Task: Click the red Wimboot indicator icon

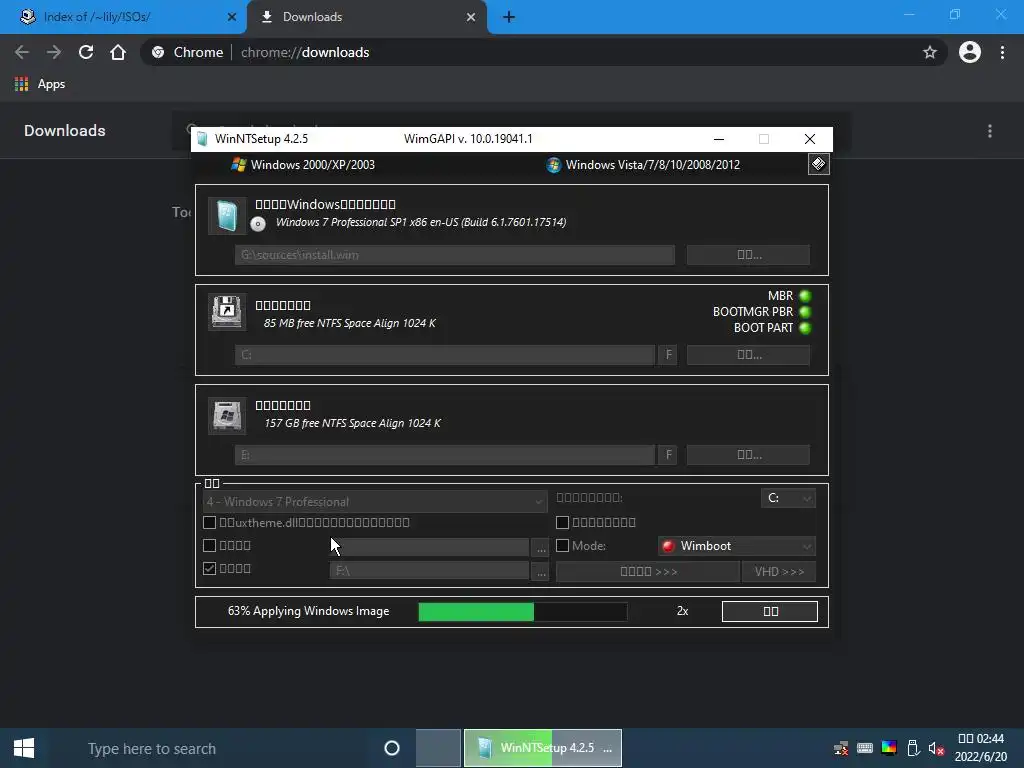Action: click(x=668, y=546)
